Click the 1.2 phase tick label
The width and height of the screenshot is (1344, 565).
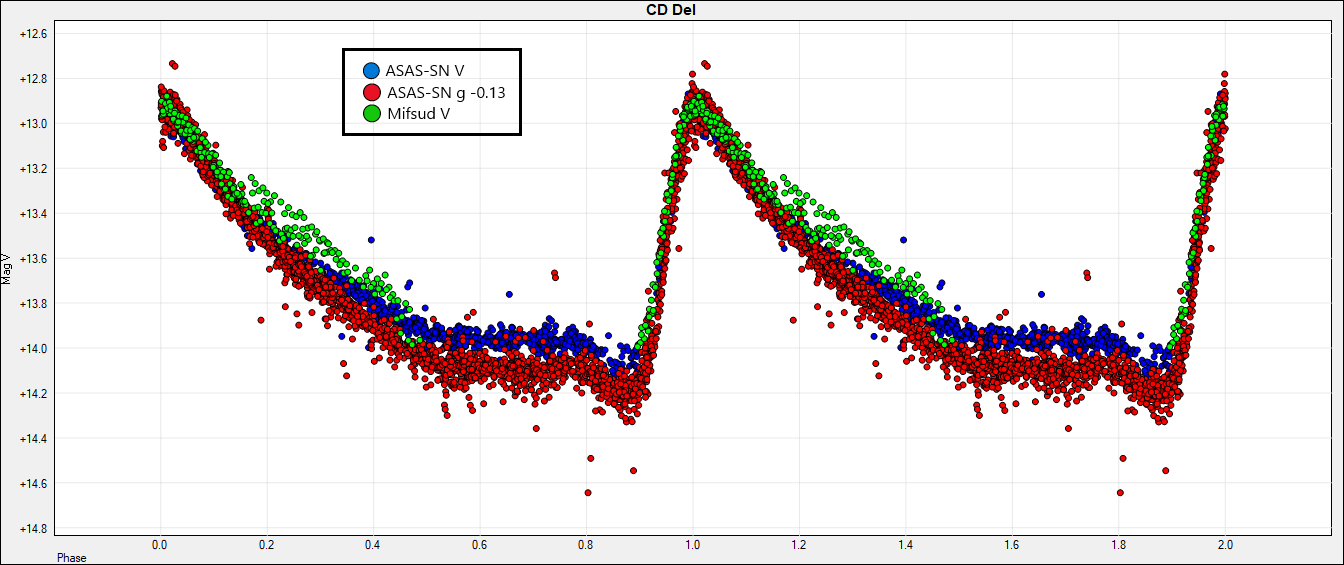[x=799, y=545]
